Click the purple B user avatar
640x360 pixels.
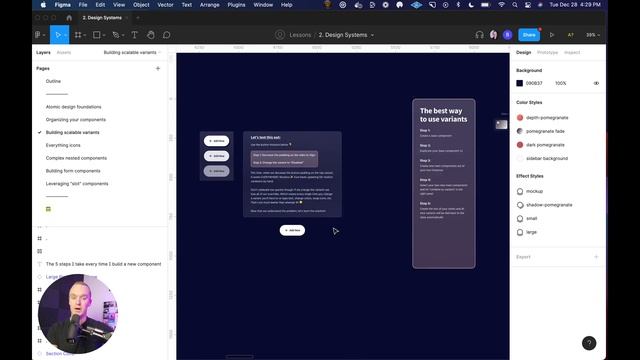(507, 35)
